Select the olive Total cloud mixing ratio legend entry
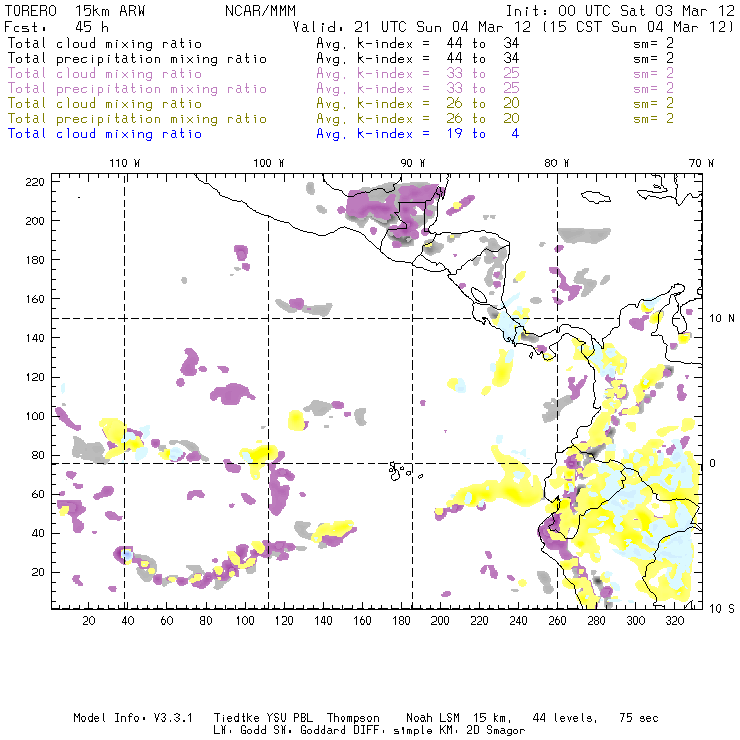The height and width of the screenshot is (740, 740). pyautogui.click(x=105, y=104)
